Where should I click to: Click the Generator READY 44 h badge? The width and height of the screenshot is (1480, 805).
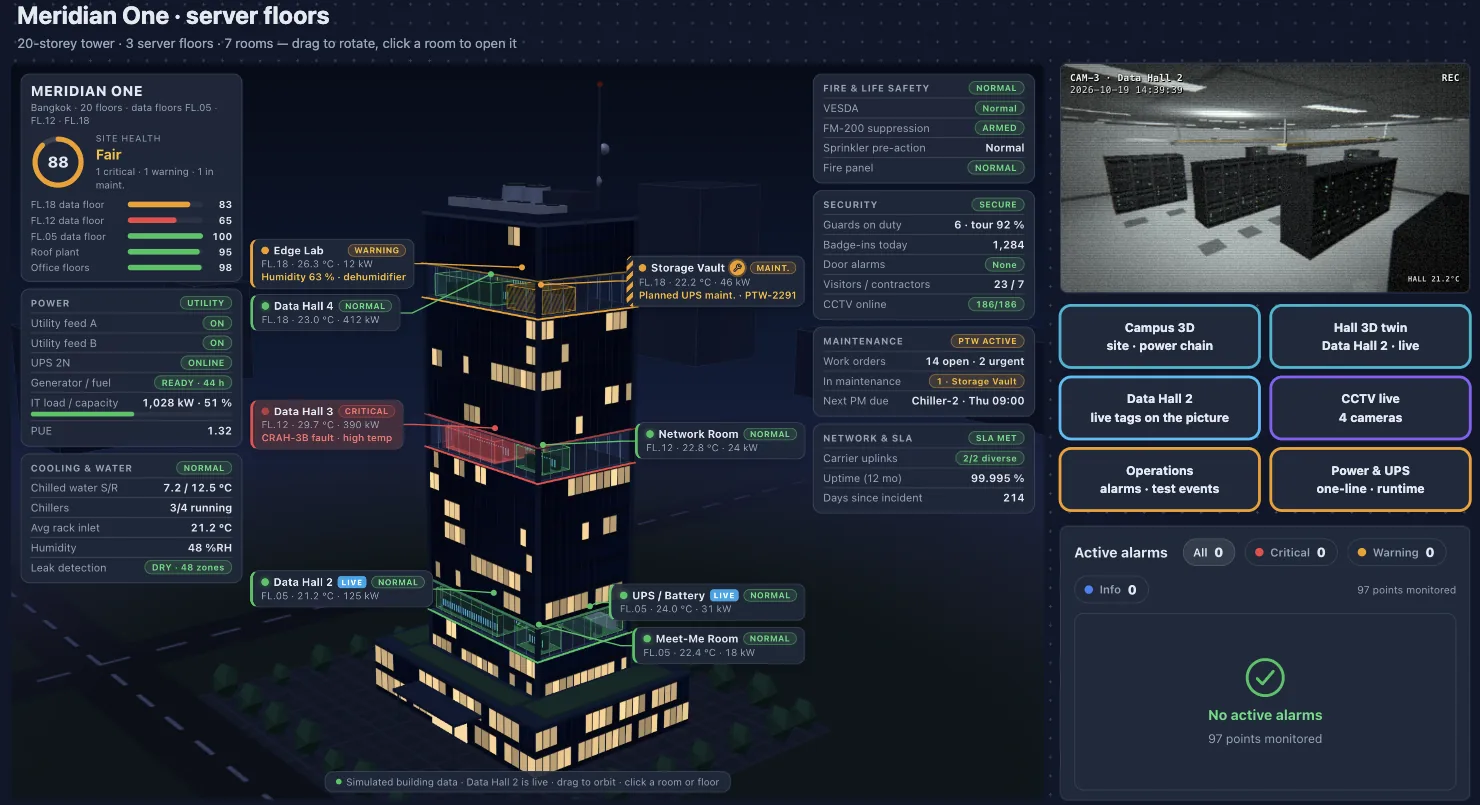193,383
